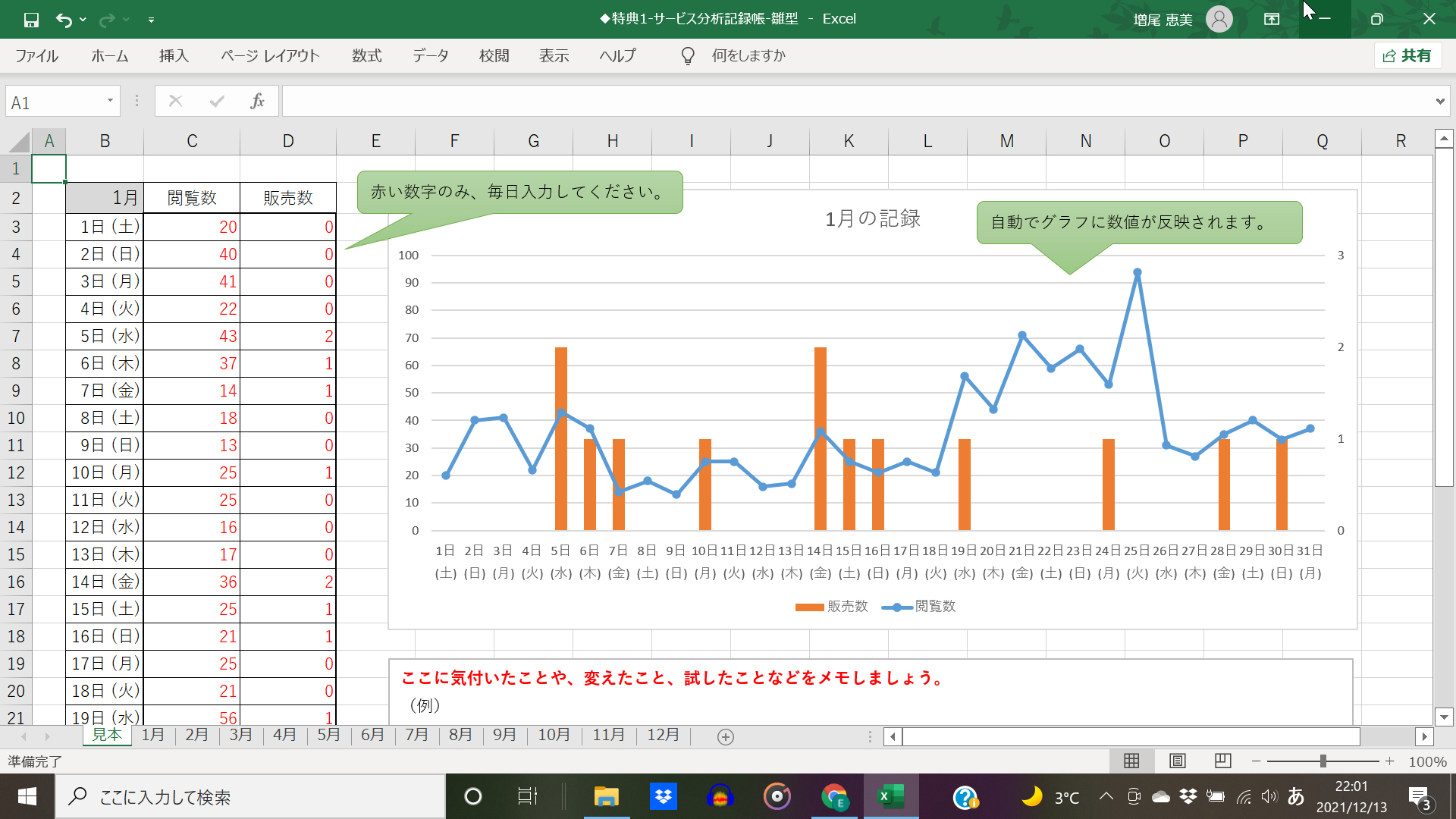The width and height of the screenshot is (1456, 819).
Task: Open Dropbox from the taskbar
Action: pyautogui.click(x=664, y=796)
